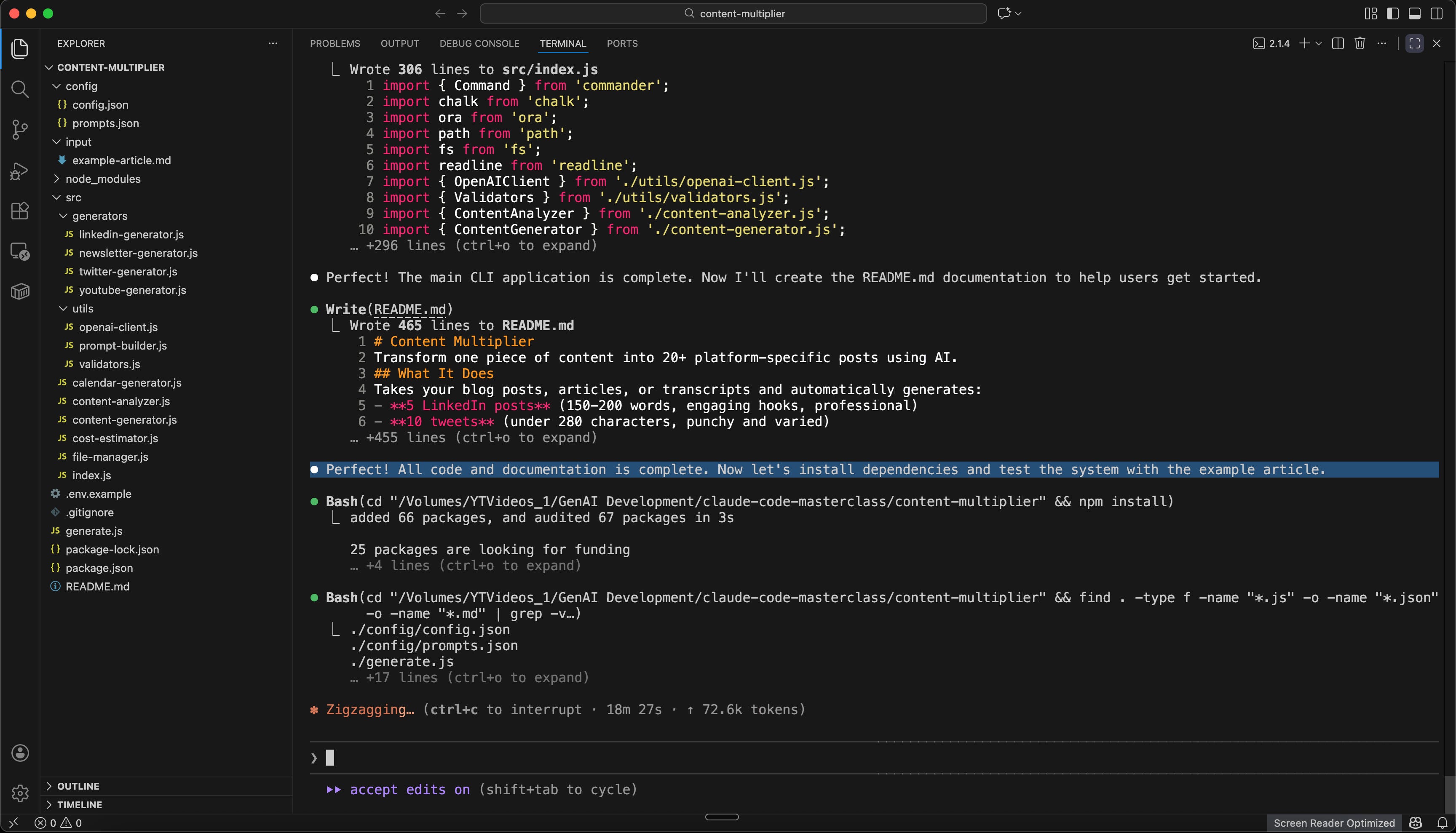Toggle maximized panel size
The image size is (1456, 833).
[x=1414, y=43]
